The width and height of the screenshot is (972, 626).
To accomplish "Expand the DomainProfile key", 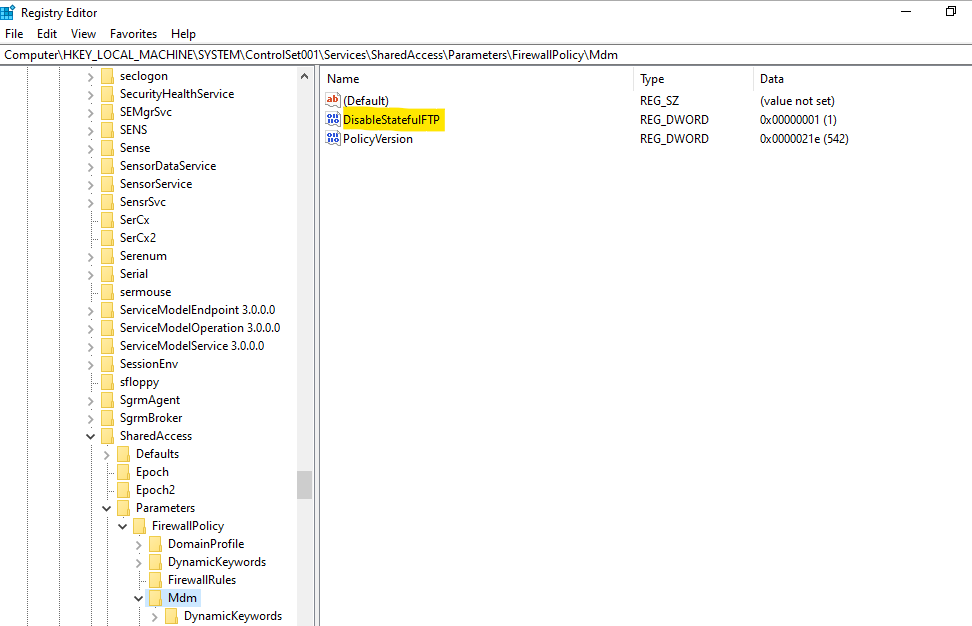I will click(138, 543).
